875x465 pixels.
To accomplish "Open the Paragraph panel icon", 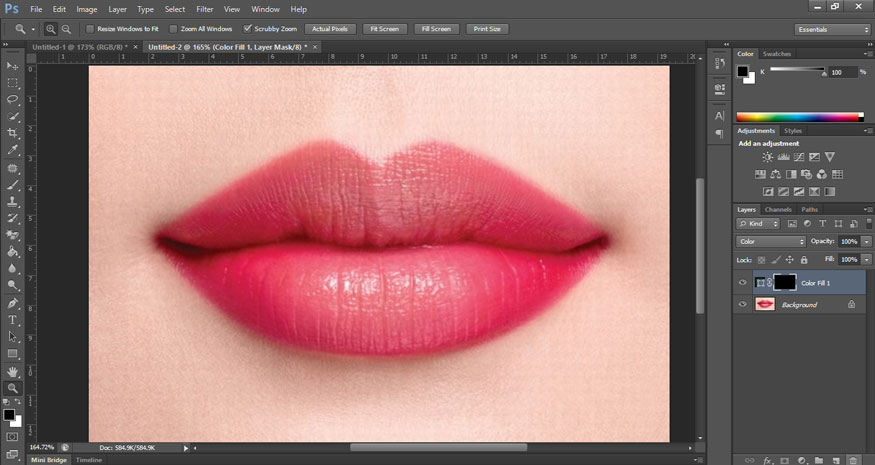I will click(x=720, y=134).
